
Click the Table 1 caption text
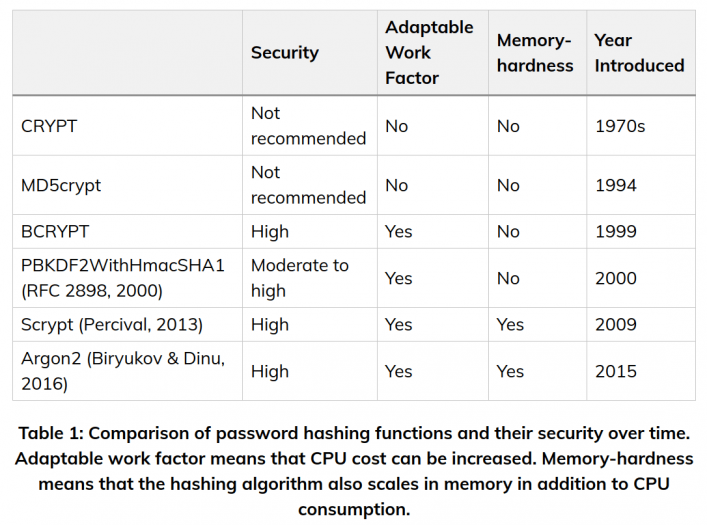coord(353,471)
